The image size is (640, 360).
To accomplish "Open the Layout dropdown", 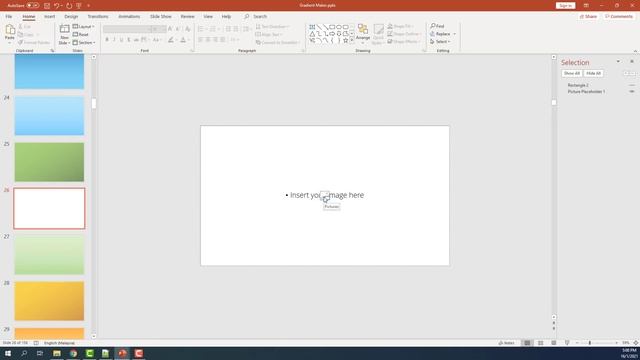I will (84, 27).
